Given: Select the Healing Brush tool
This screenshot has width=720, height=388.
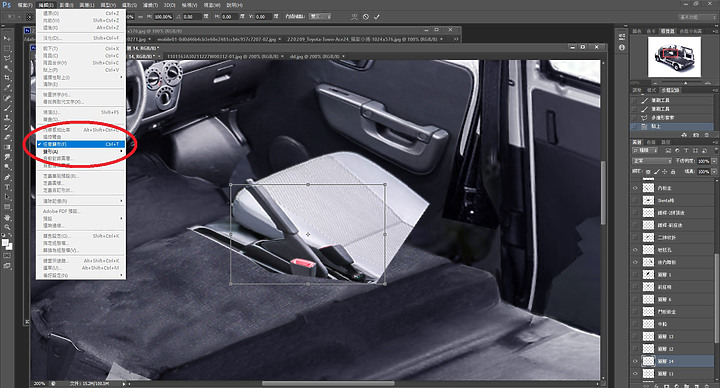Looking at the screenshot, I should click(7, 98).
